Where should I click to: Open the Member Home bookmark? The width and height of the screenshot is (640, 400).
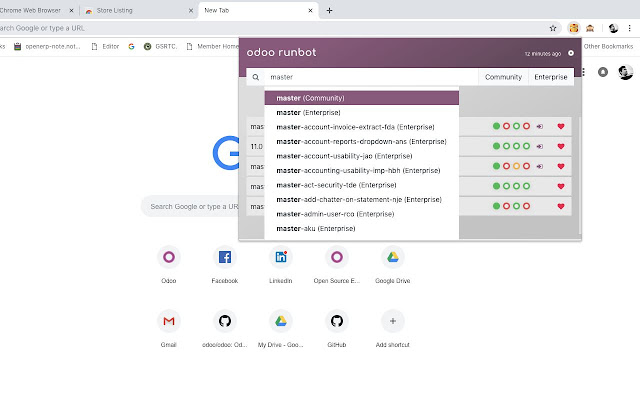coord(212,47)
